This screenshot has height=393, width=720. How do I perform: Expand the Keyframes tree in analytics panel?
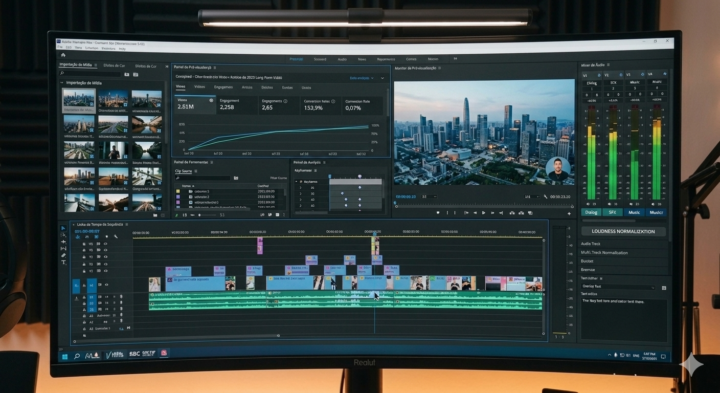(296, 182)
